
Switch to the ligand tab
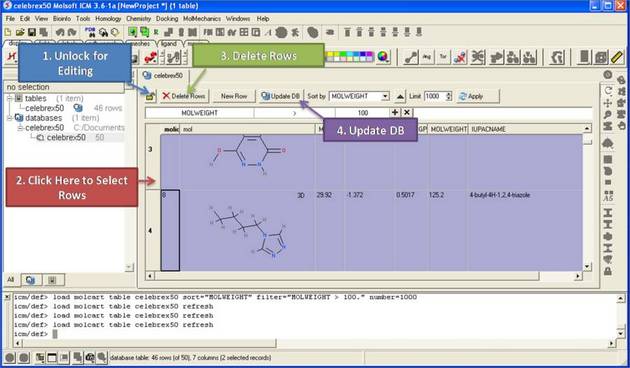pyautogui.click(x=169, y=43)
